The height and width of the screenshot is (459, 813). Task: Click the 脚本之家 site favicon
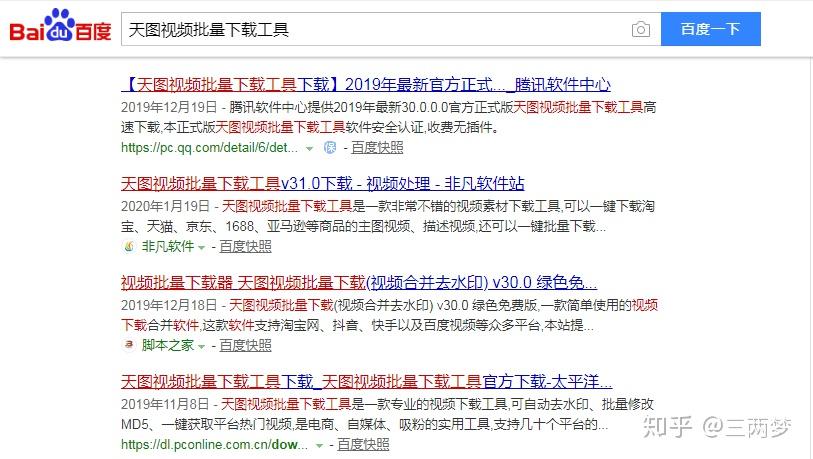point(129,345)
